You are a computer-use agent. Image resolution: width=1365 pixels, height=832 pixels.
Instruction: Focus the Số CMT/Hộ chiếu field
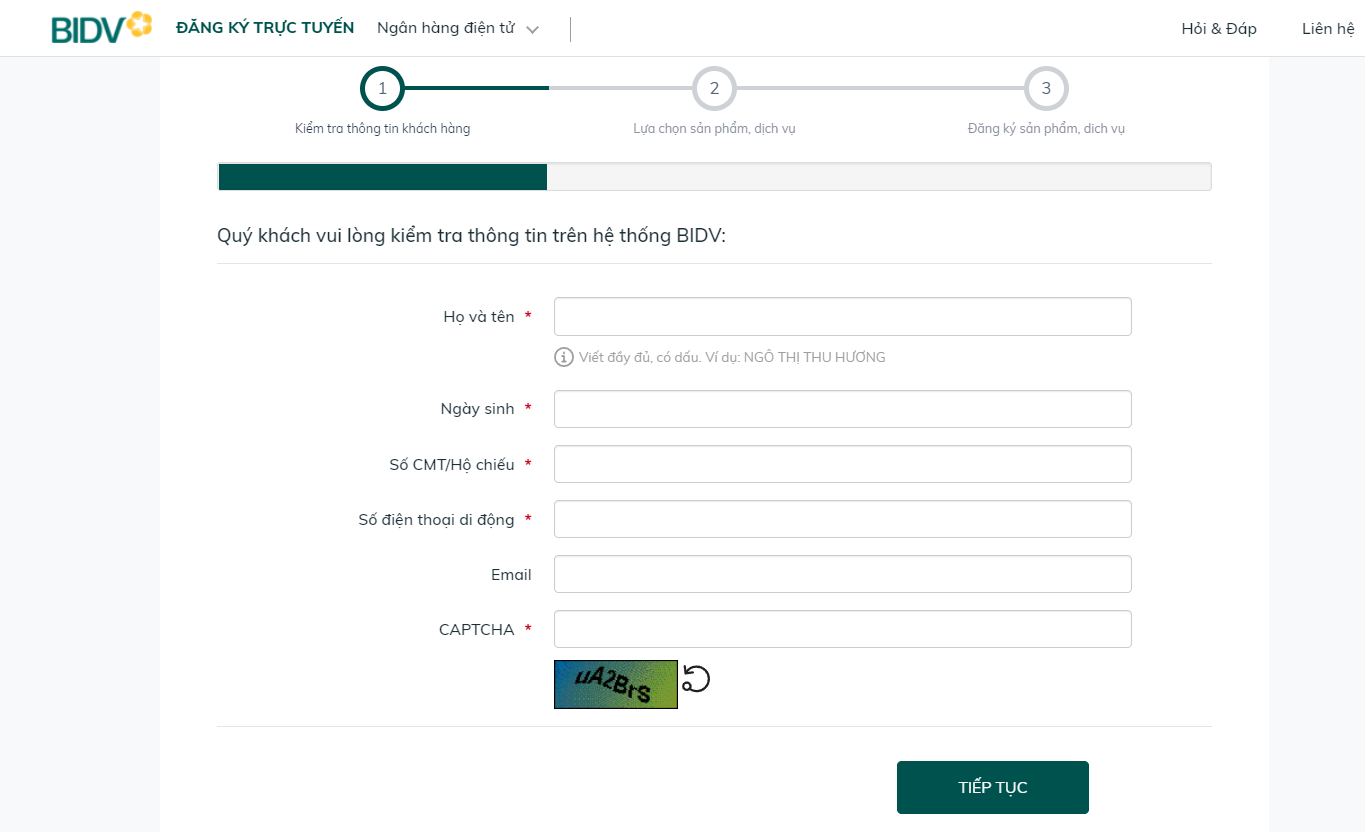(843, 464)
